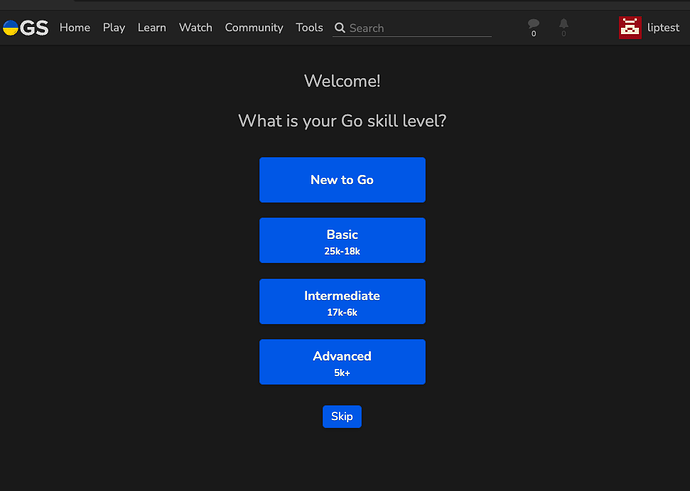Pick Intermediate 17k-6k skill level
The image size is (690, 491).
(342, 302)
